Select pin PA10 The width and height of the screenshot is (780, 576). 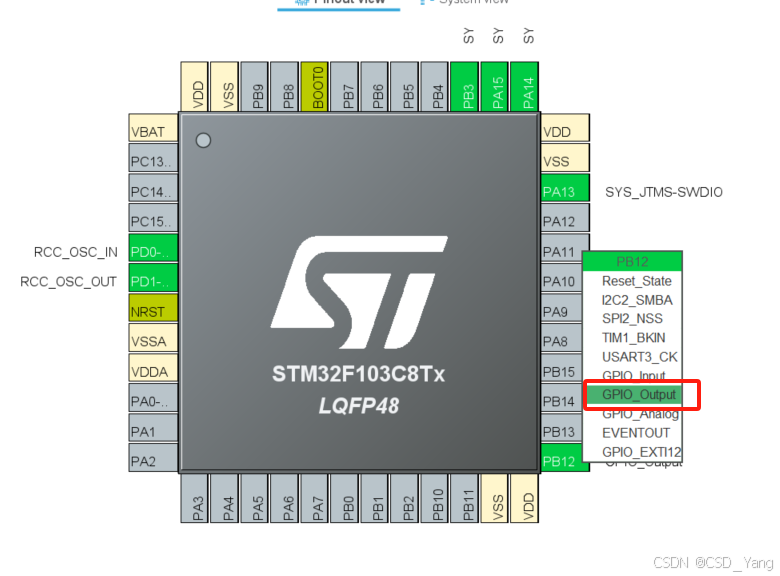561,277
